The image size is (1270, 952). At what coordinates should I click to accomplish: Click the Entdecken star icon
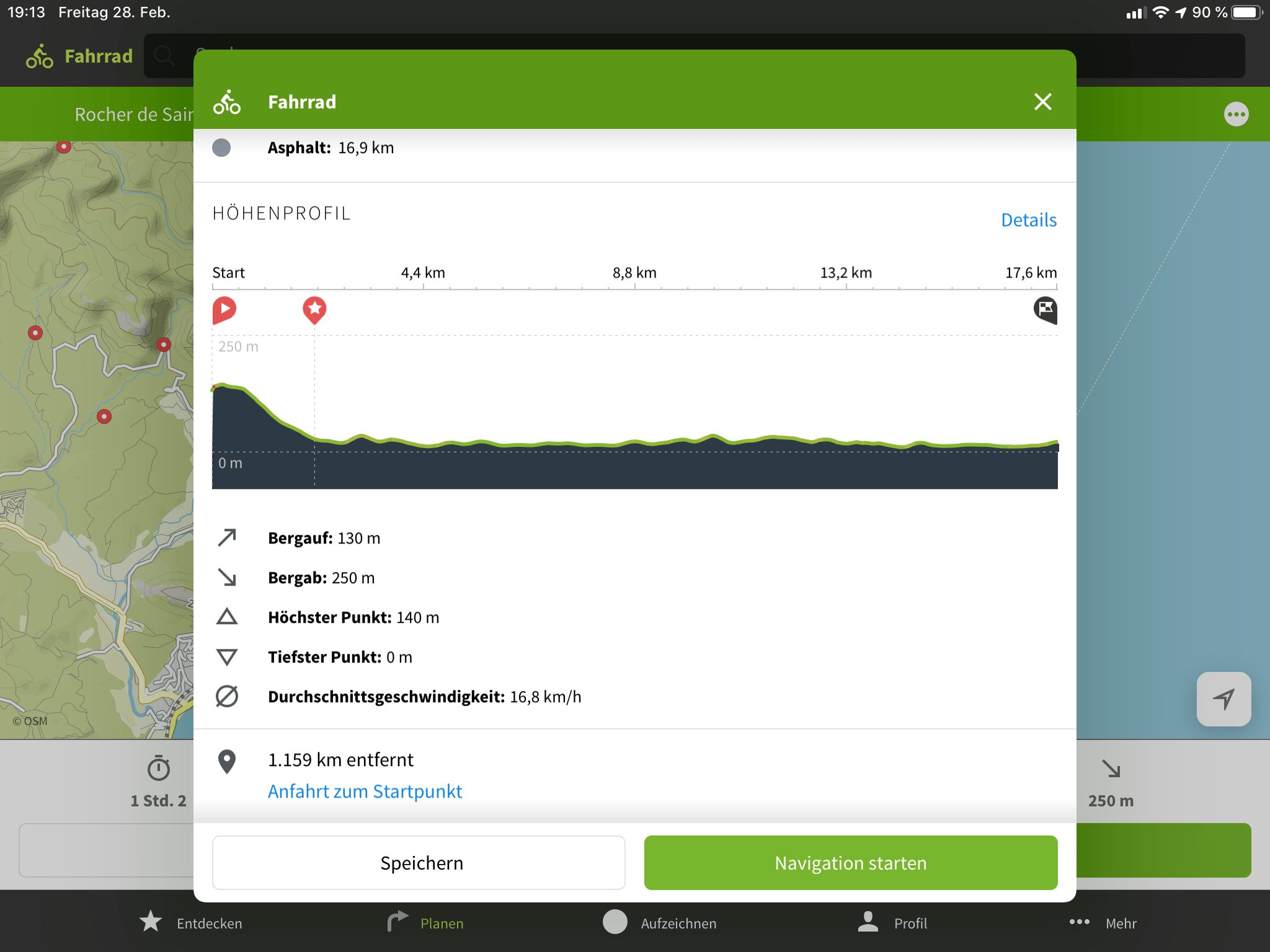click(151, 922)
